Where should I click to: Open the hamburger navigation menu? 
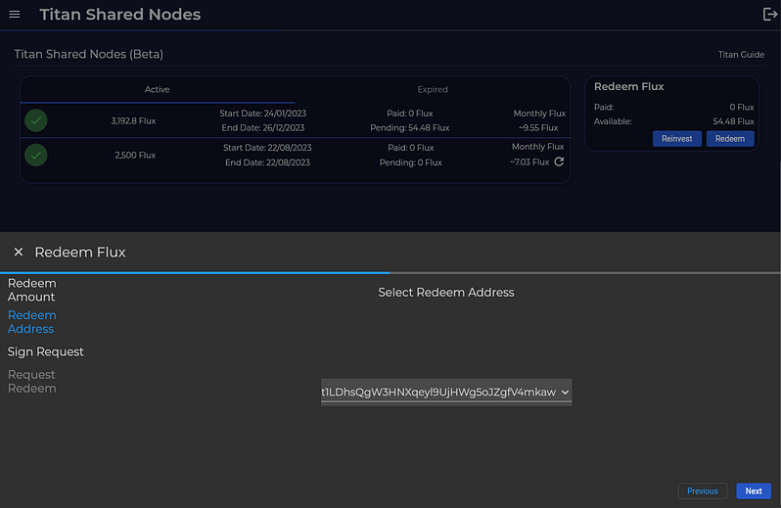pyautogui.click(x=15, y=15)
